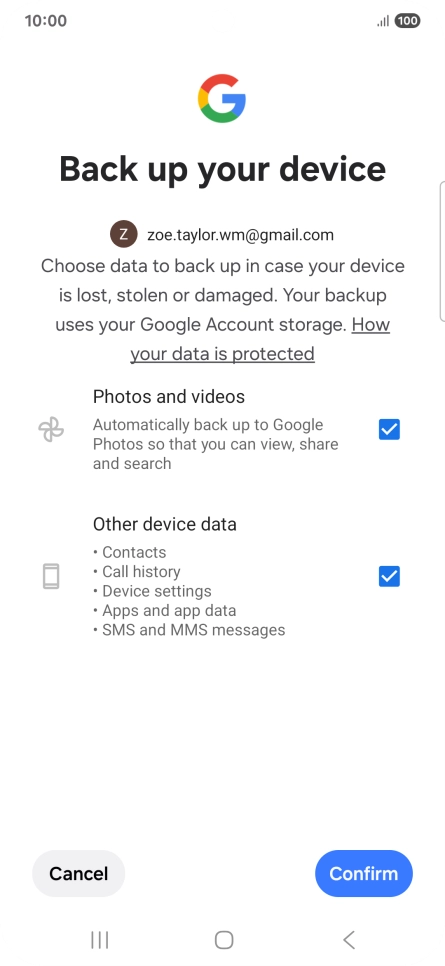Go to home via navigation bar
Image resolution: width=445 pixels, height=966 pixels.
pos(224,940)
